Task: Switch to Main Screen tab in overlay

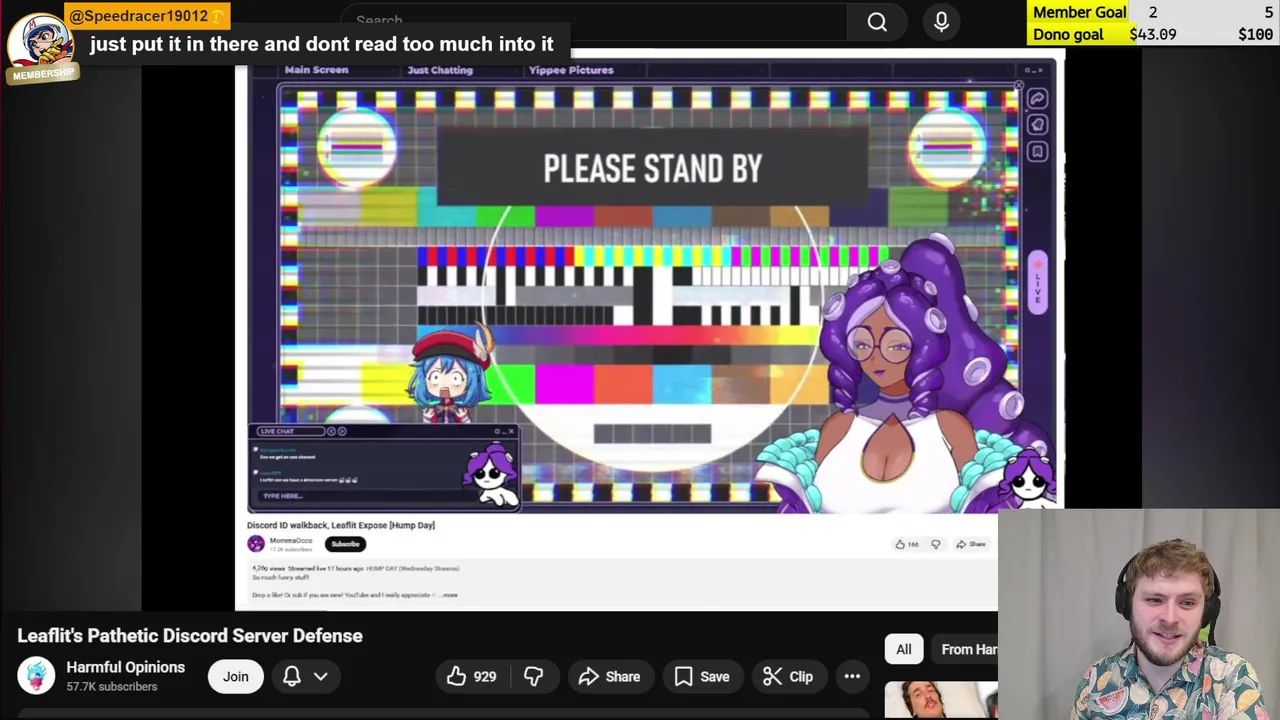Action: 316,70
